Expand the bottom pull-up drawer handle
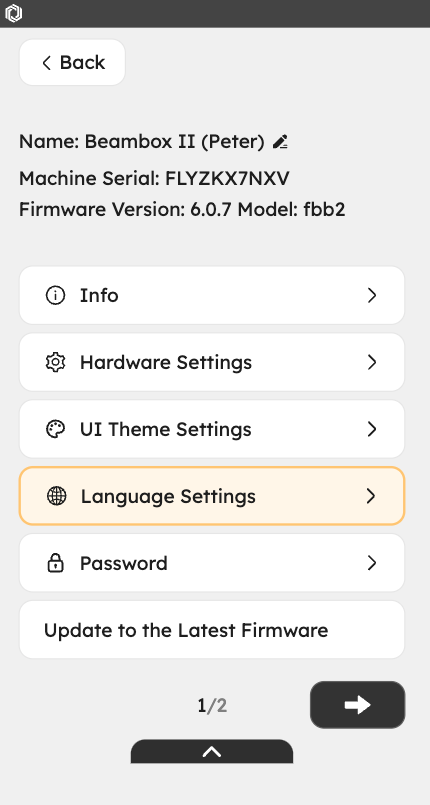This screenshot has height=805, width=430. 212,752
